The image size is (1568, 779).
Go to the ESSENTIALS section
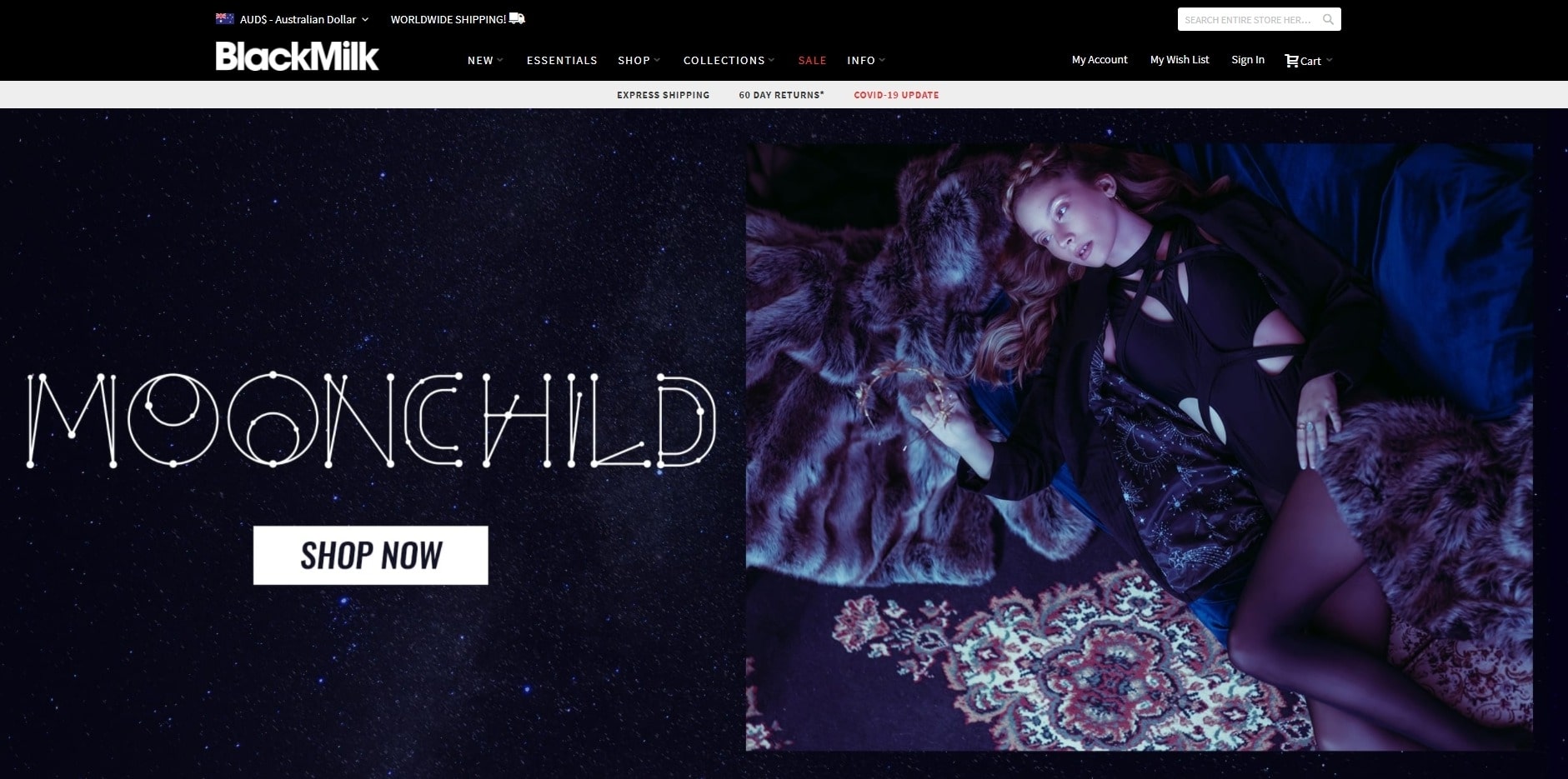point(562,60)
